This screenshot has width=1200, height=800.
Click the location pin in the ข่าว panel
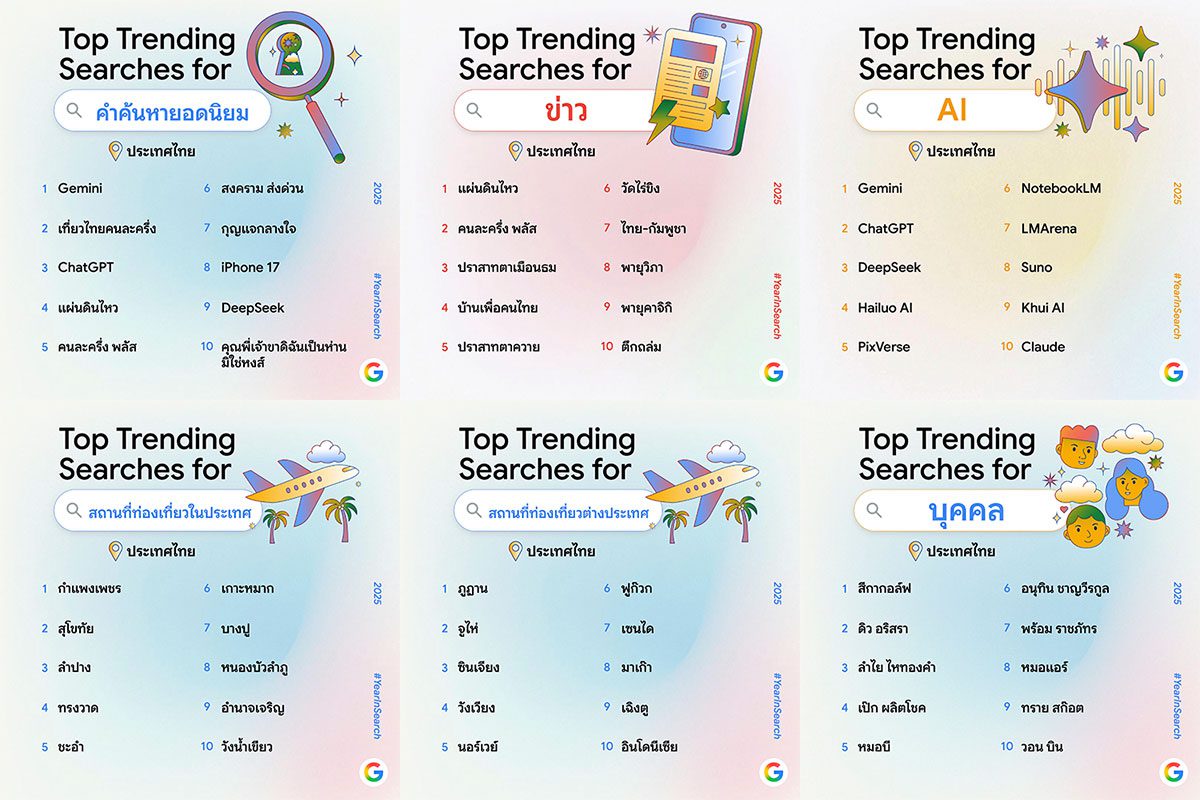515,151
